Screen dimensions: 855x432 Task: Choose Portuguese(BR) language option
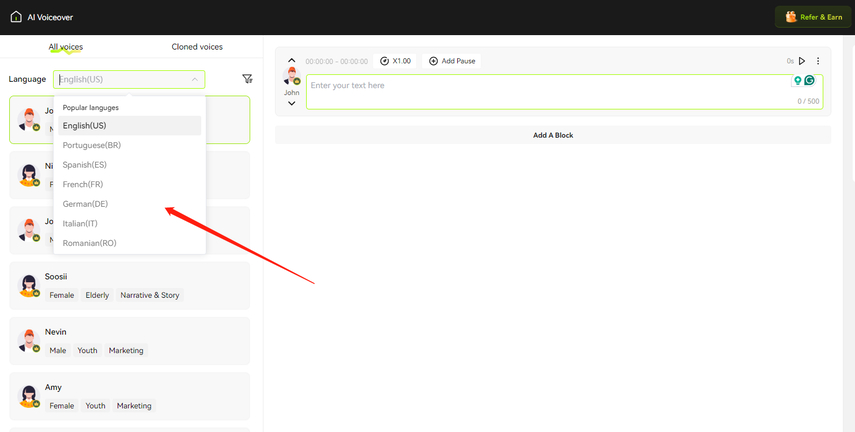130,145
